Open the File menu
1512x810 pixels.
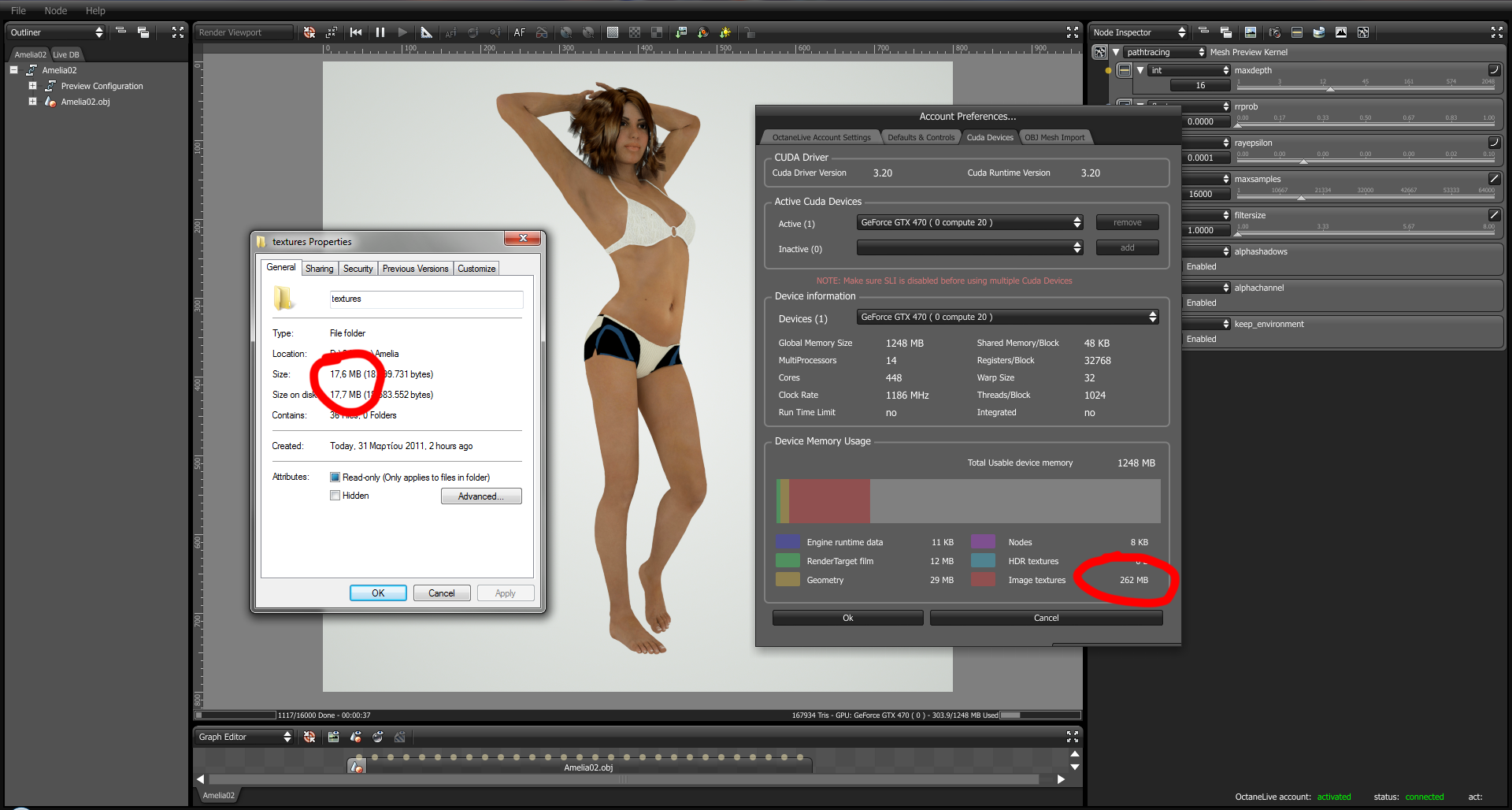click(18, 10)
